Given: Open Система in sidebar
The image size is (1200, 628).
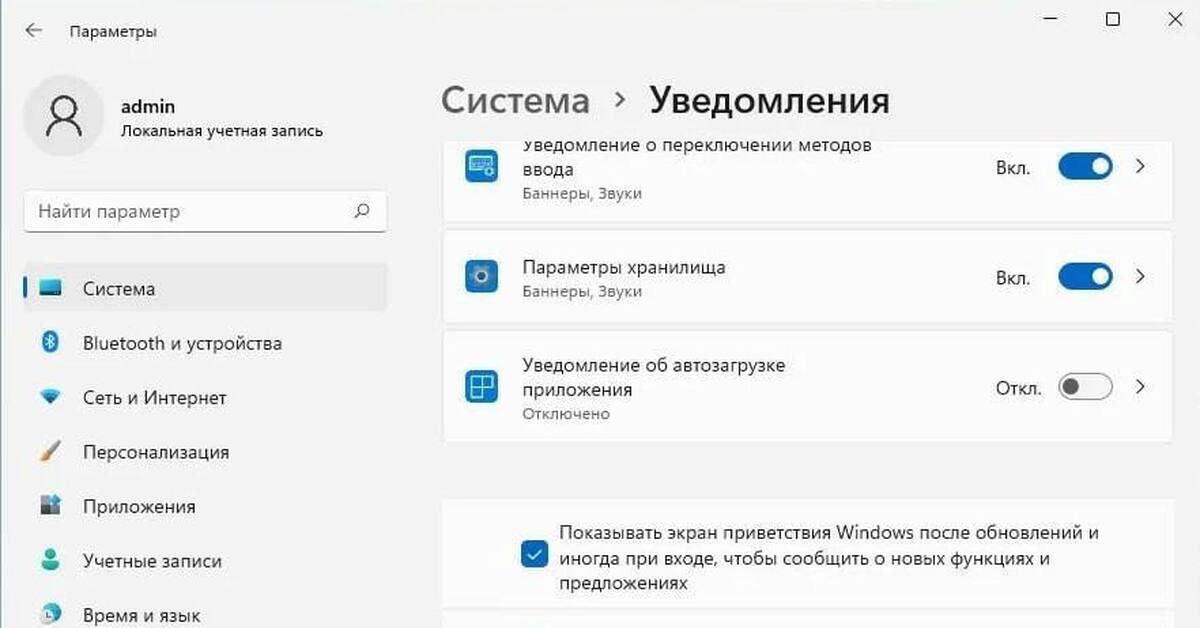Looking at the screenshot, I should click(x=205, y=288).
